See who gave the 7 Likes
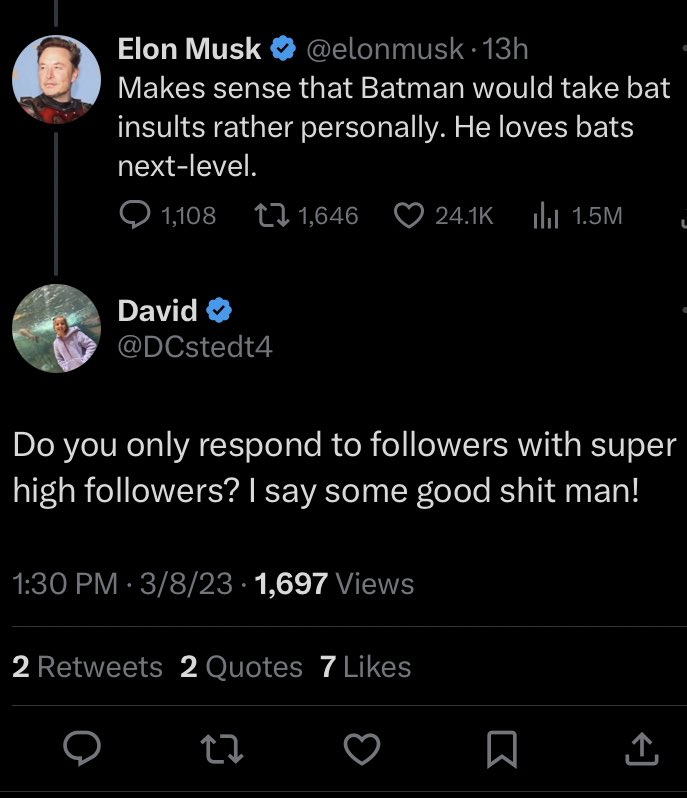This screenshot has height=798, width=687. (365, 667)
